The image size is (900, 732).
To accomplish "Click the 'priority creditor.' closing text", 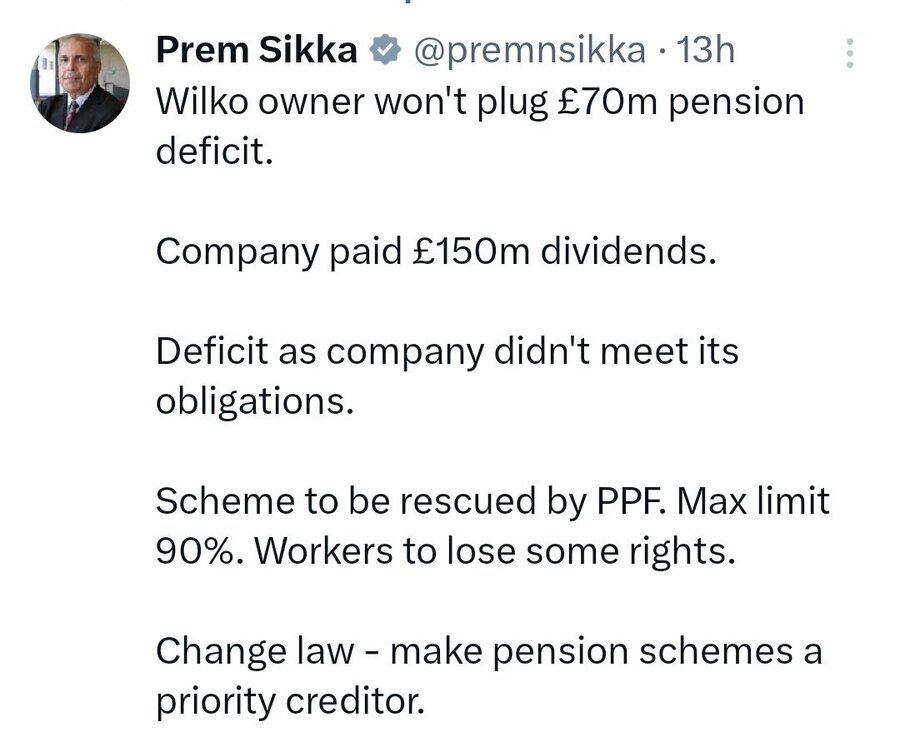I will 290,702.
